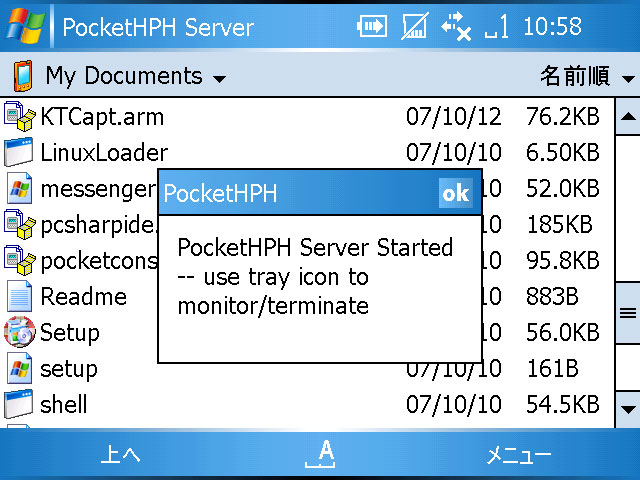640x480 pixels.
Task: Click the 161B size of setup
Action: click(x=553, y=368)
